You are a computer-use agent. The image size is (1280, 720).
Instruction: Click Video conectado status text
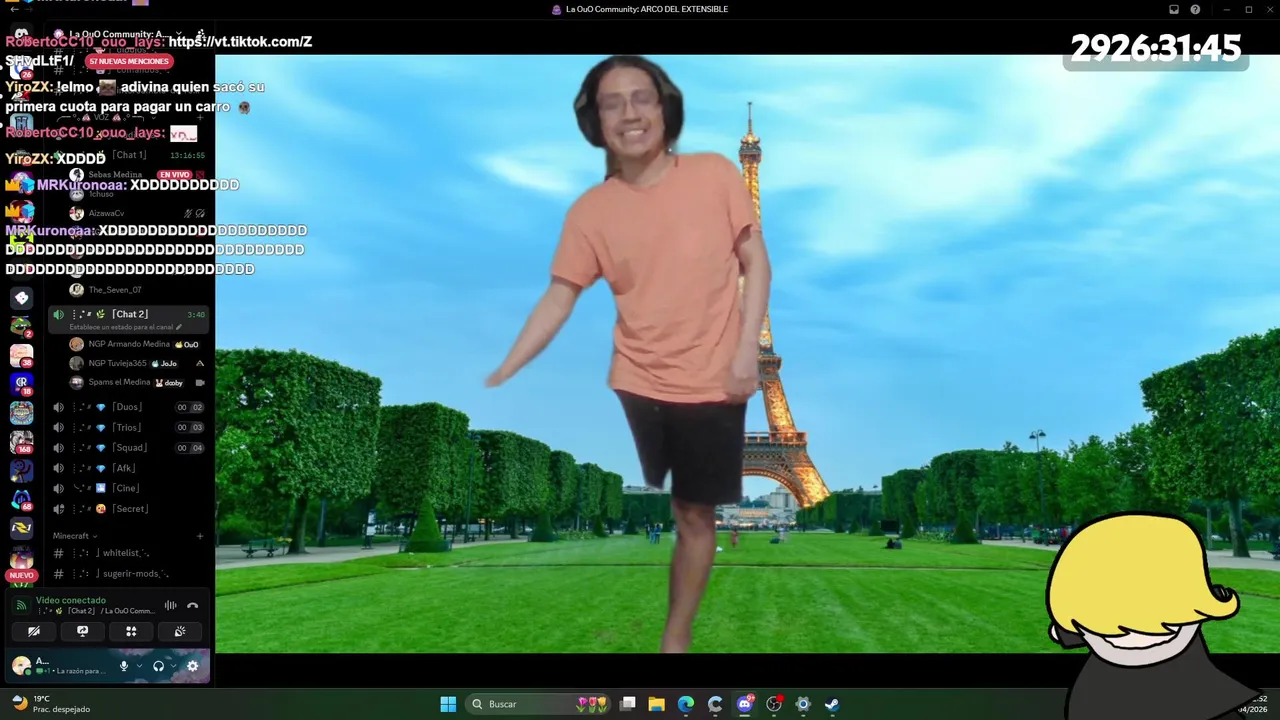coord(71,600)
